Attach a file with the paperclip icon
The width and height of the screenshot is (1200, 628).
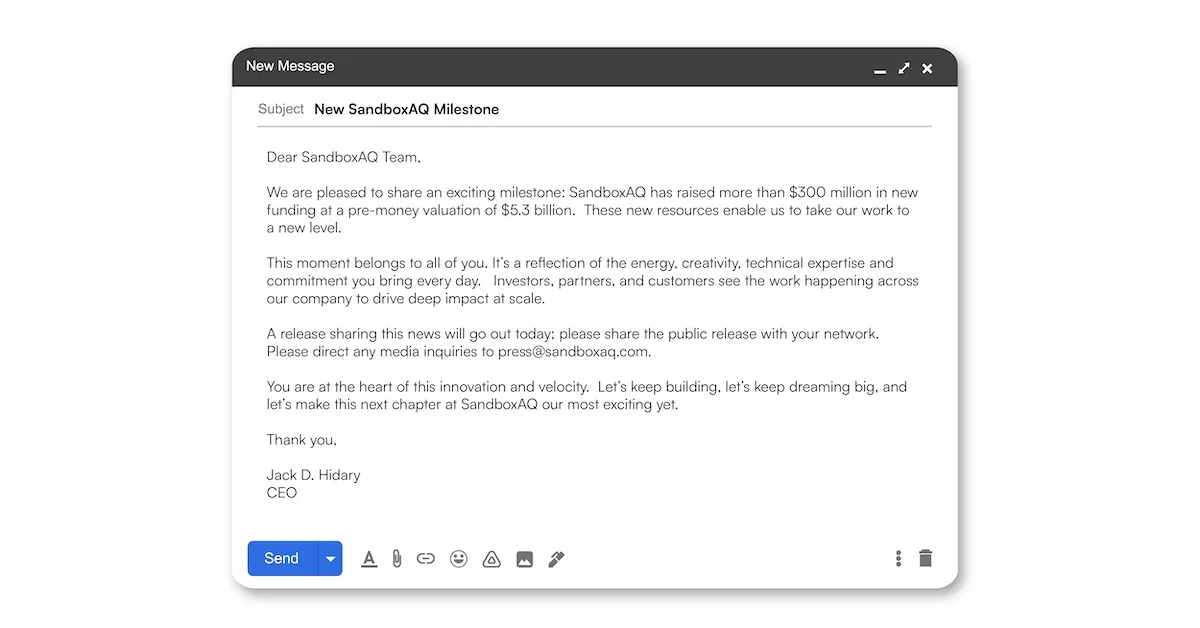click(x=397, y=559)
